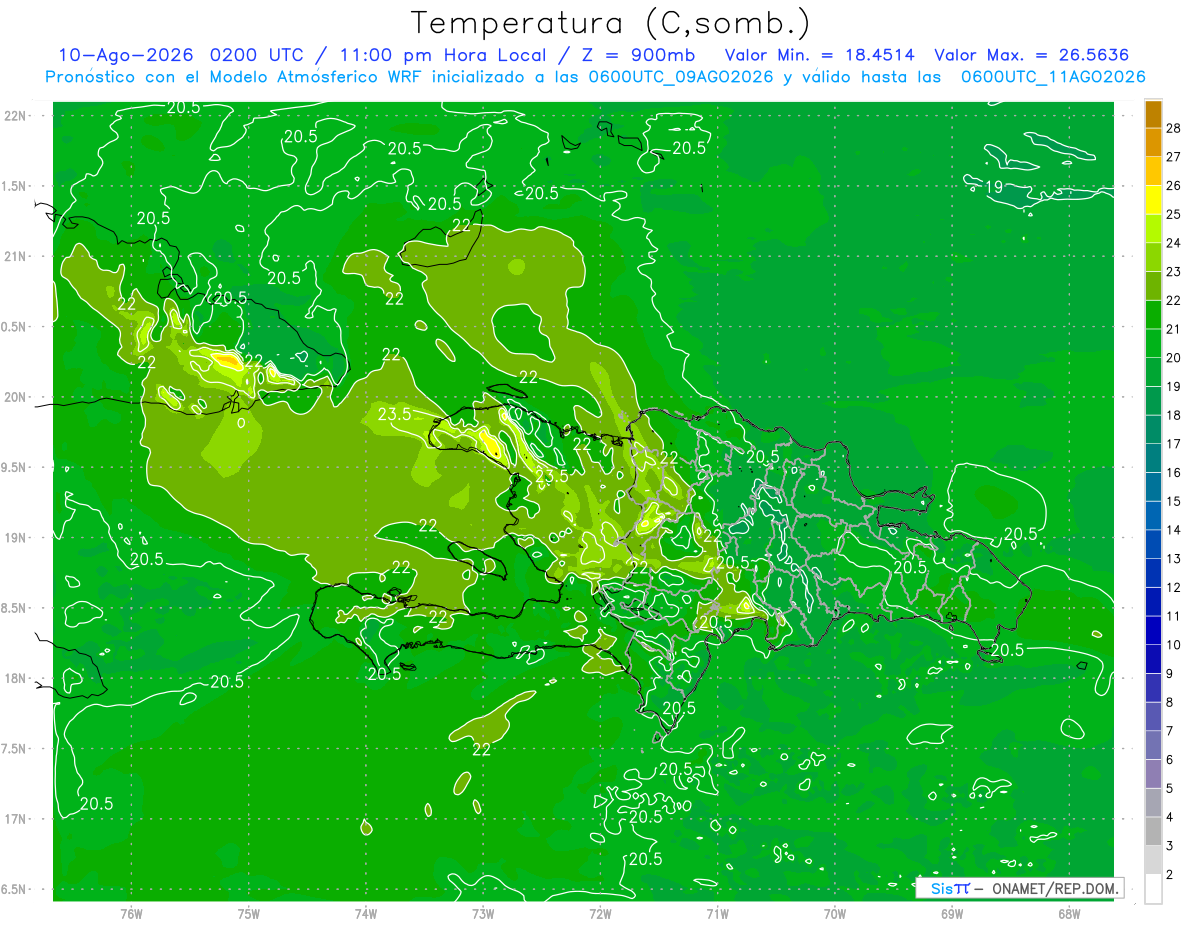Click the legend value "23"

[x=1174, y=271]
